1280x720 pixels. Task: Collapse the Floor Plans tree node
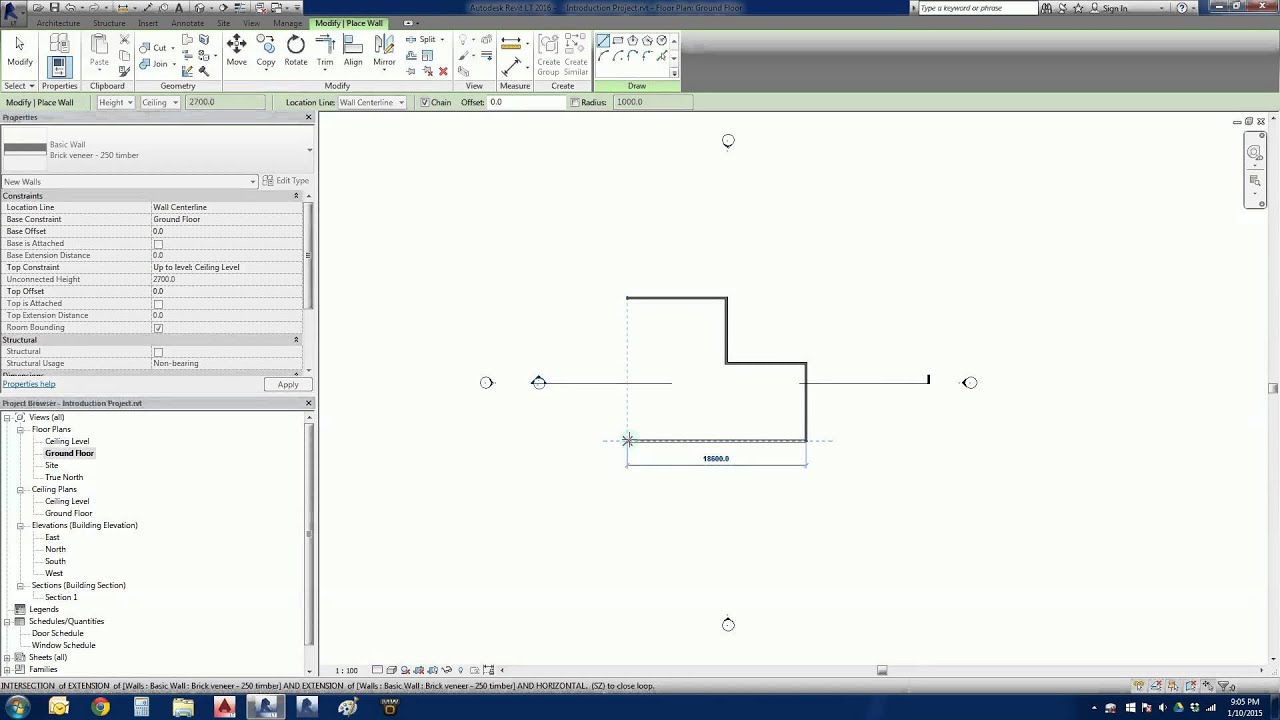pyautogui.click(x=20, y=429)
